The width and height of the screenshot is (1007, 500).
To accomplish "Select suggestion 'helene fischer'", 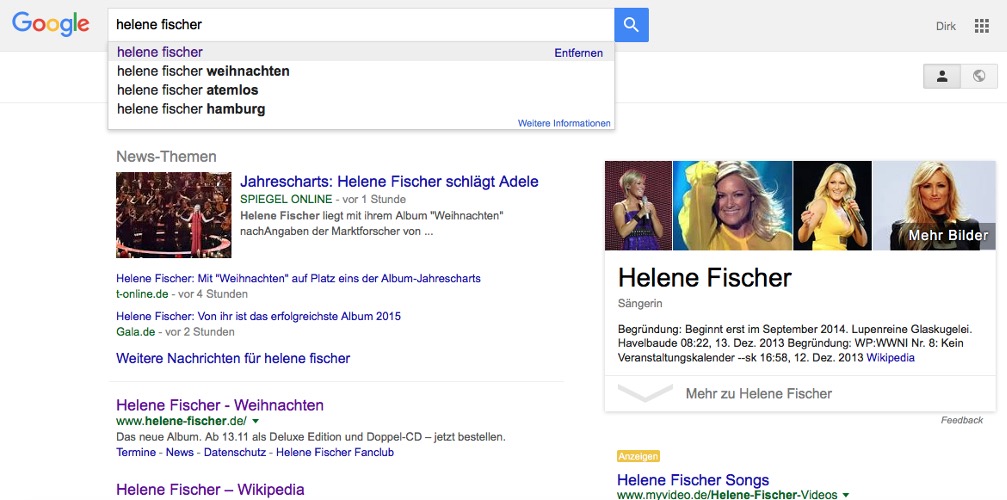I will pos(361,52).
